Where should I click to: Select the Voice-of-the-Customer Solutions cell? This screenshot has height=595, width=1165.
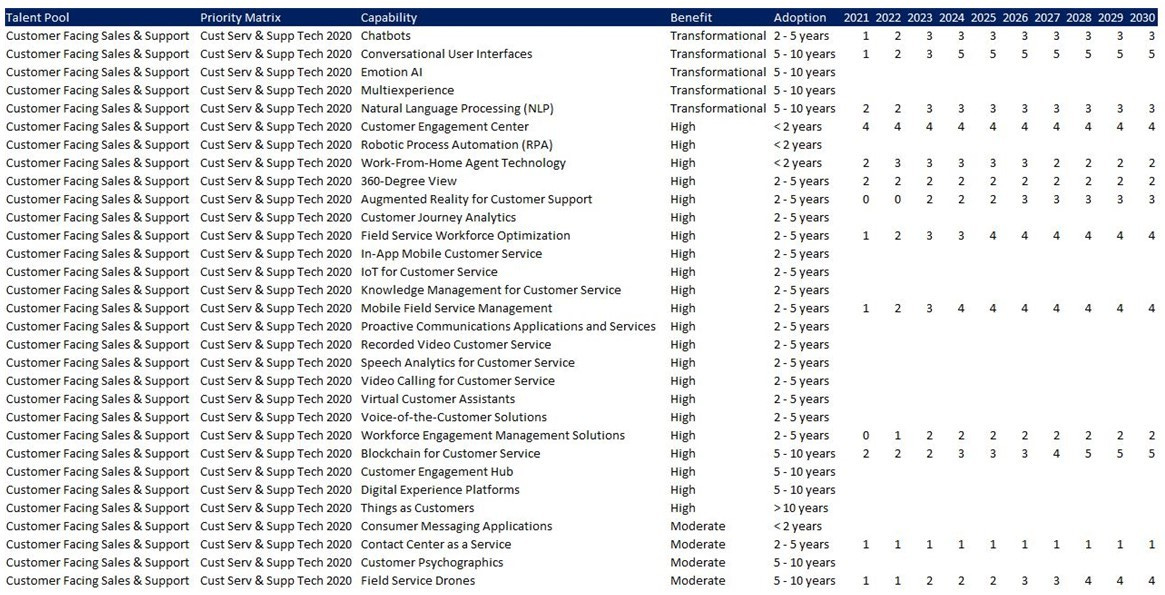454,417
